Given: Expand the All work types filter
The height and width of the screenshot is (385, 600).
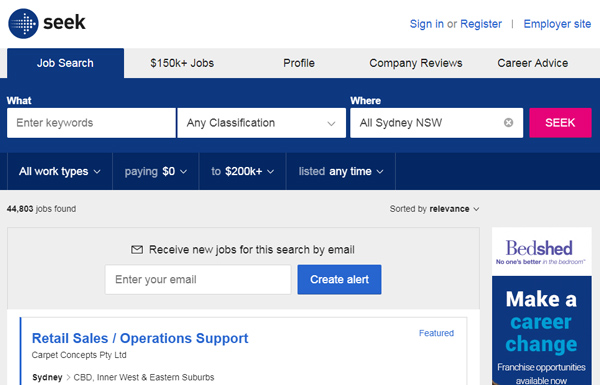Looking at the screenshot, I should click(60, 171).
